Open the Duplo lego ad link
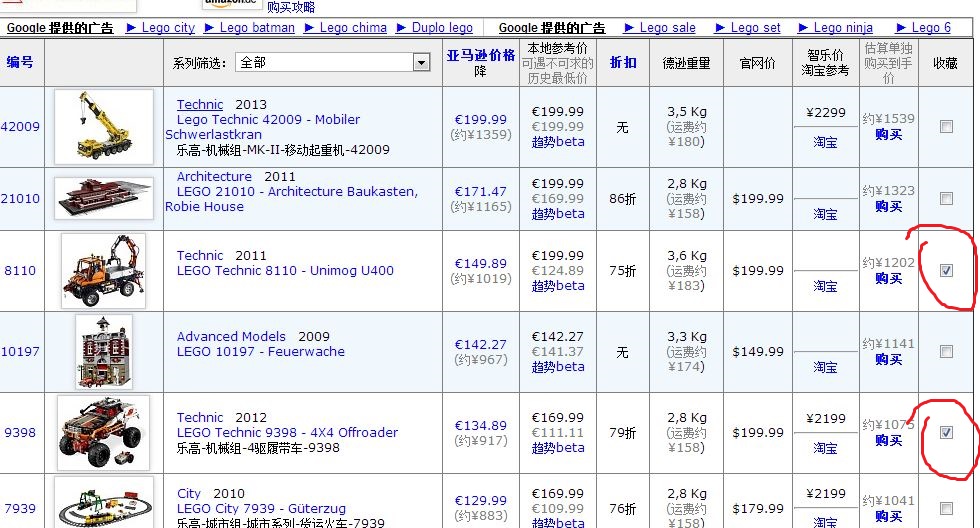The width and height of the screenshot is (980, 528). pos(442,27)
